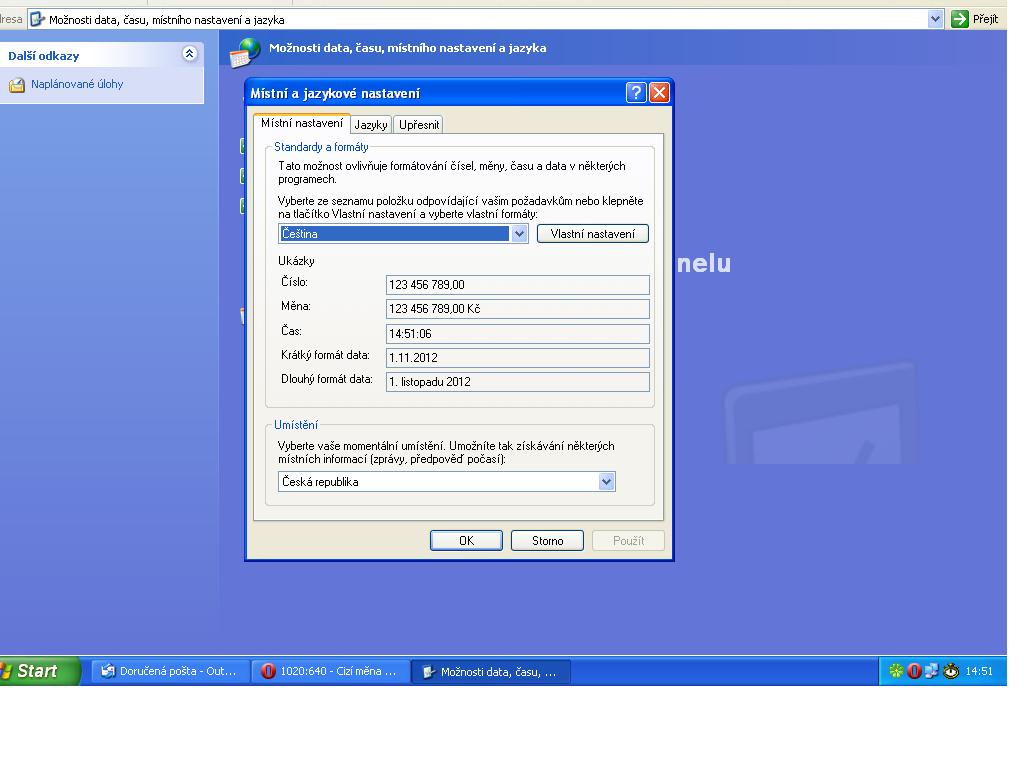Click the network computers tray icon
1024x768 pixels.
pyautogui.click(x=932, y=672)
